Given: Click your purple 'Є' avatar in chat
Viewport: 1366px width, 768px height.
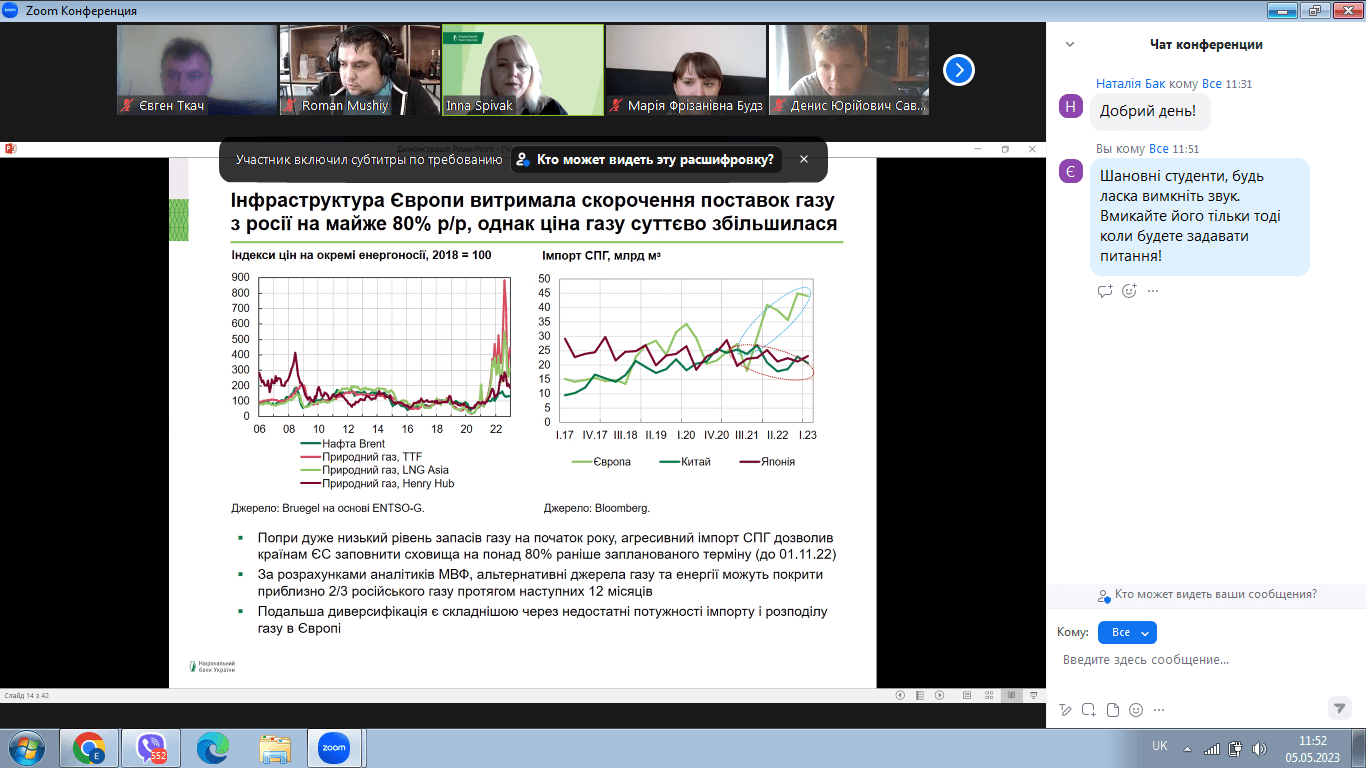Looking at the screenshot, I should [x=1071, y=172].
